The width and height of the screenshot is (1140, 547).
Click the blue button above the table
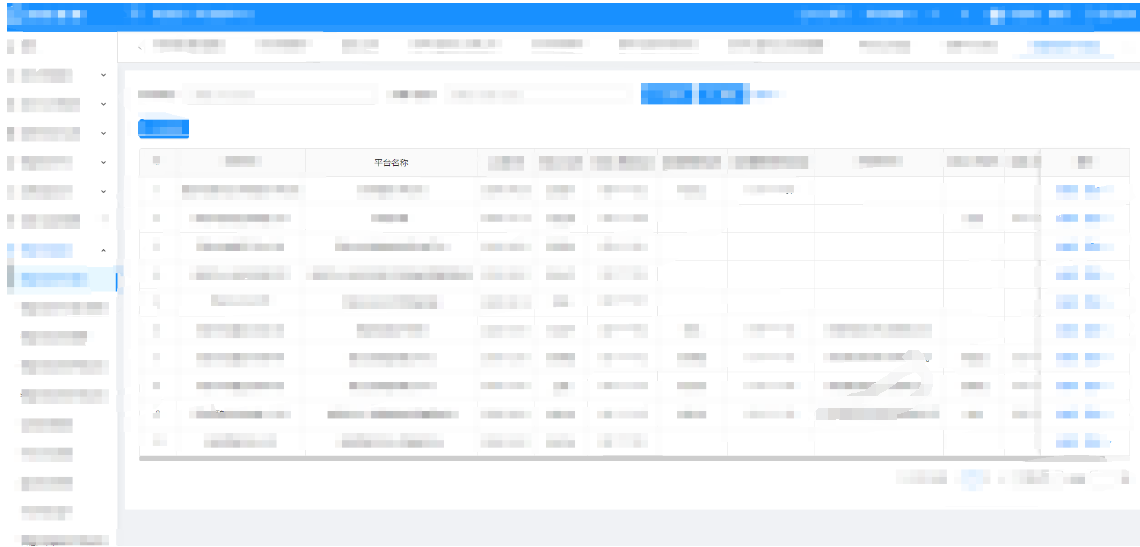pos(163,128)
